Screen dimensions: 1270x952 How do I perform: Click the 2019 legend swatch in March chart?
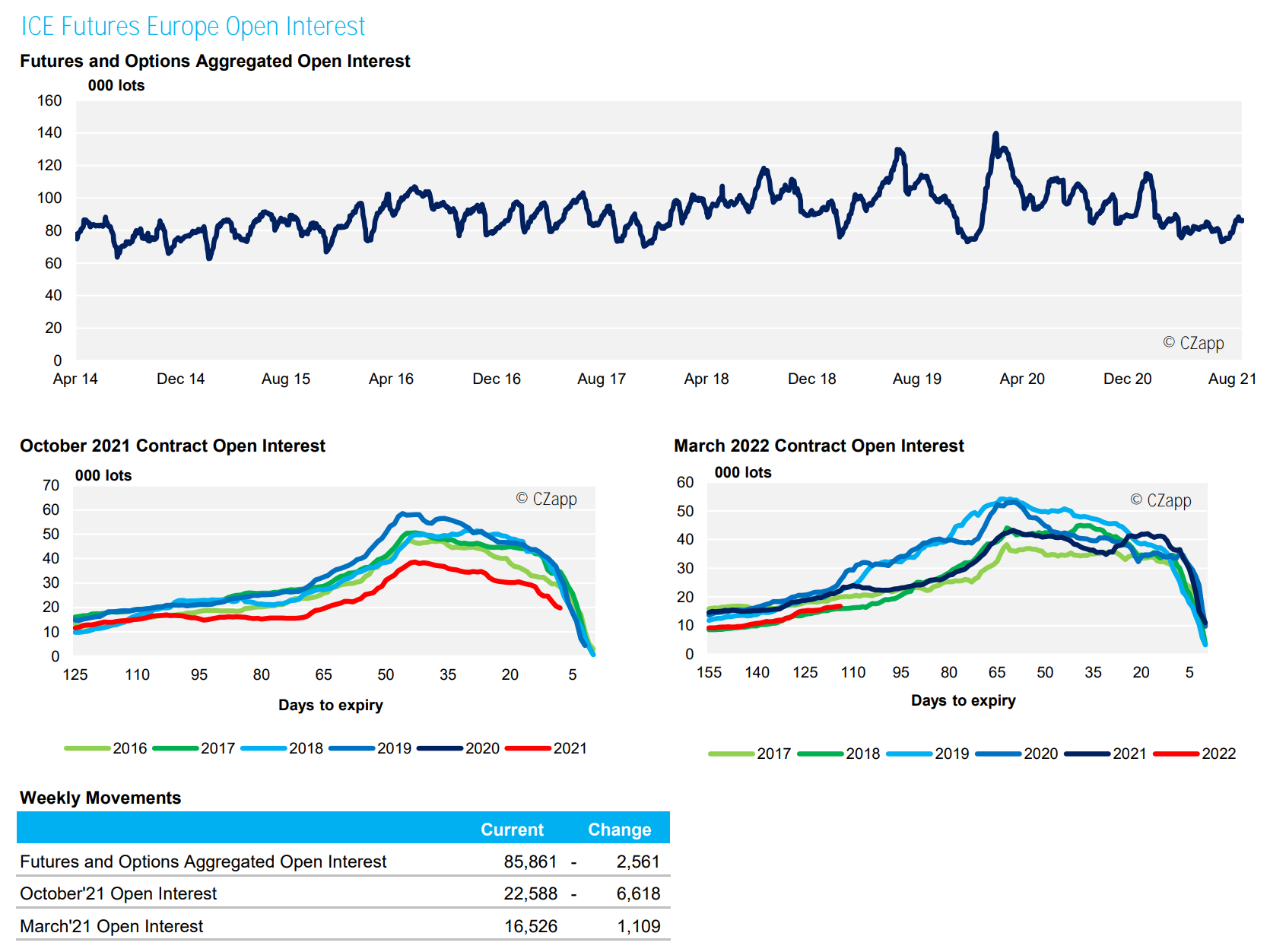(x=910, y=754)
